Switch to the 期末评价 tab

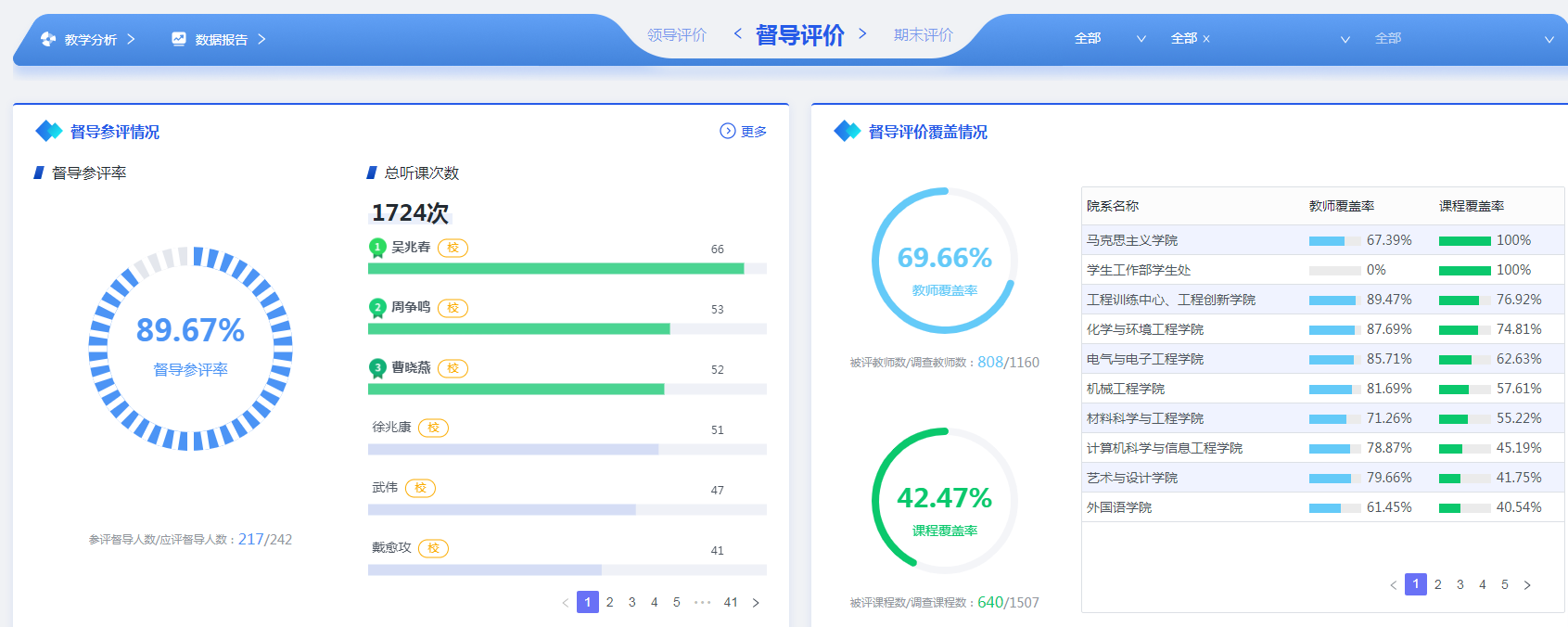[x=923, y=35]
